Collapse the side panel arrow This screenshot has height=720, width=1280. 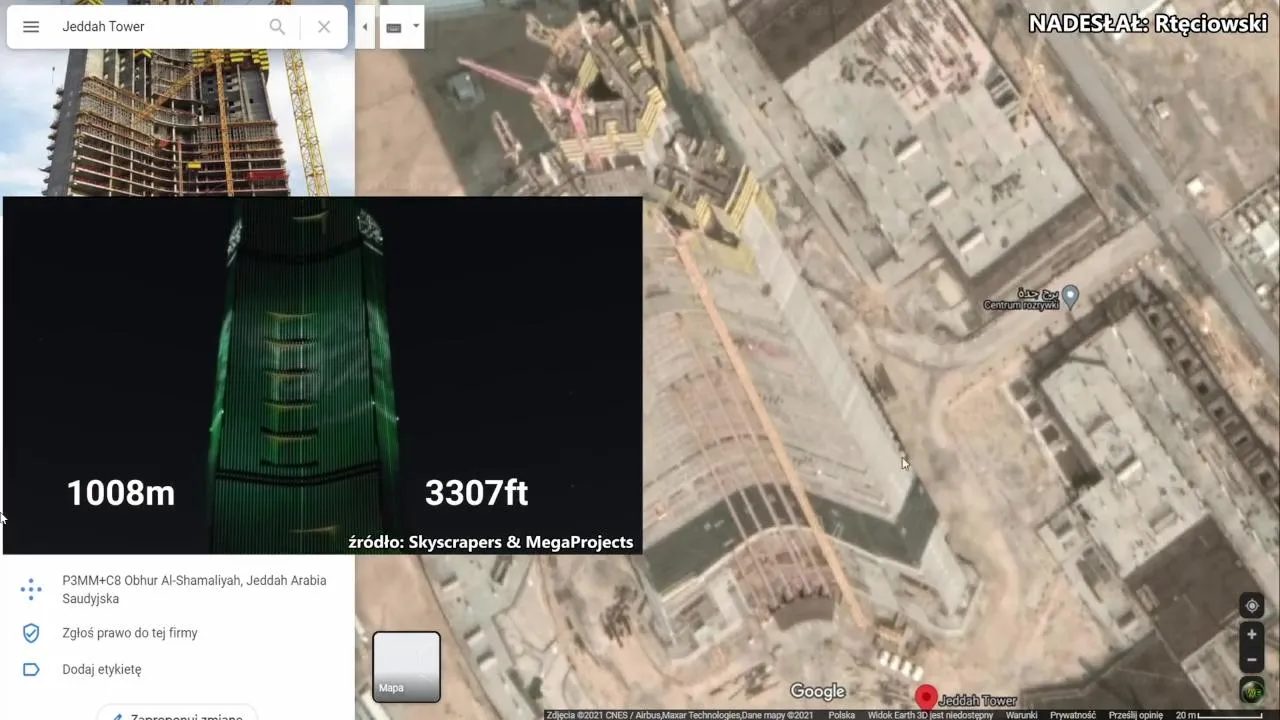[x=365, y=28]
